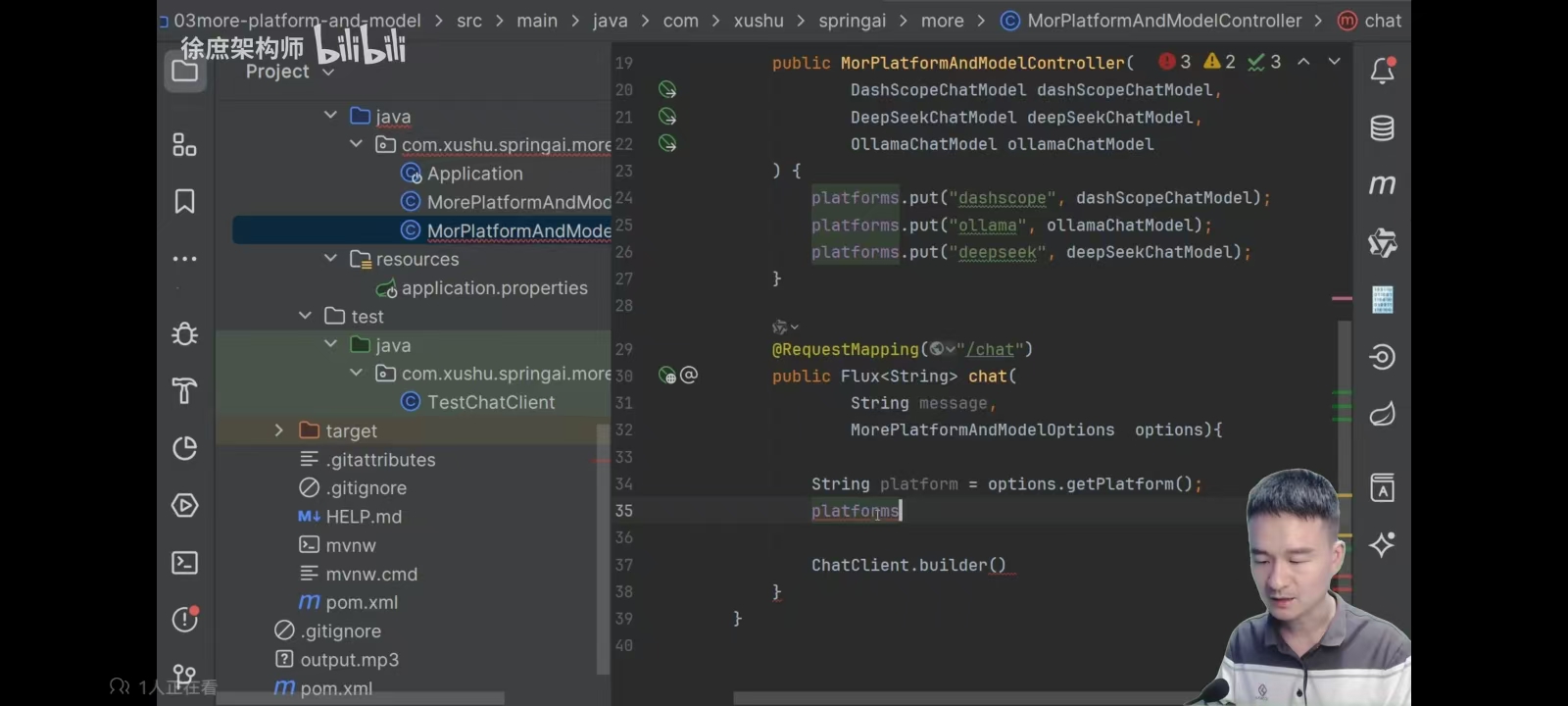Collapse the main com.xushu.springai.more package
This screenshot has height=706, width=1568.
[356, 143]
